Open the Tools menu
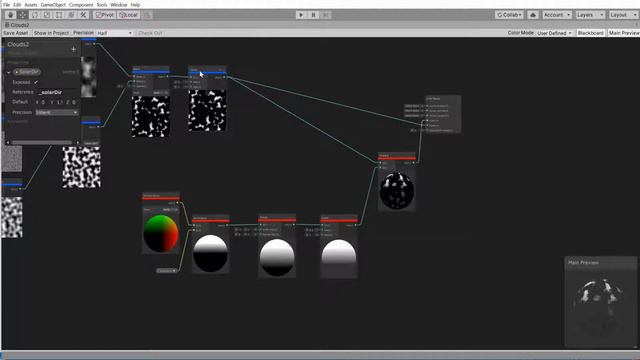The image size is (640, 360). tap(102, 5)
